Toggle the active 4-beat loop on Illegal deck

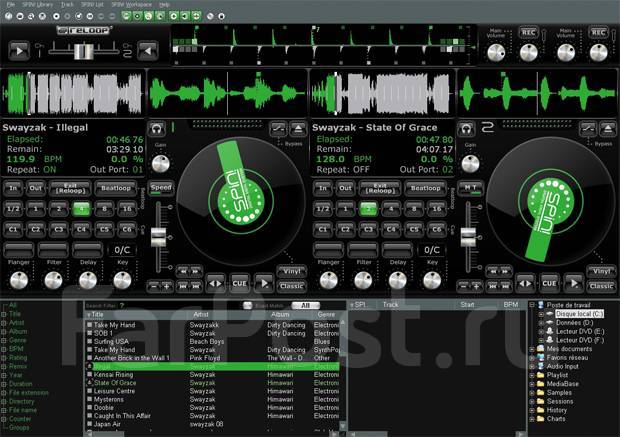pos(81,208)
